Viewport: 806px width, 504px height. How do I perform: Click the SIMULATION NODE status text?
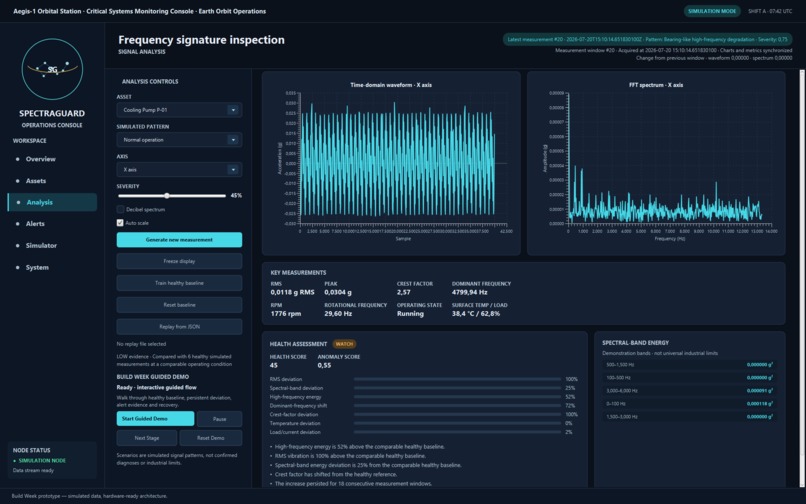(42, 461)
